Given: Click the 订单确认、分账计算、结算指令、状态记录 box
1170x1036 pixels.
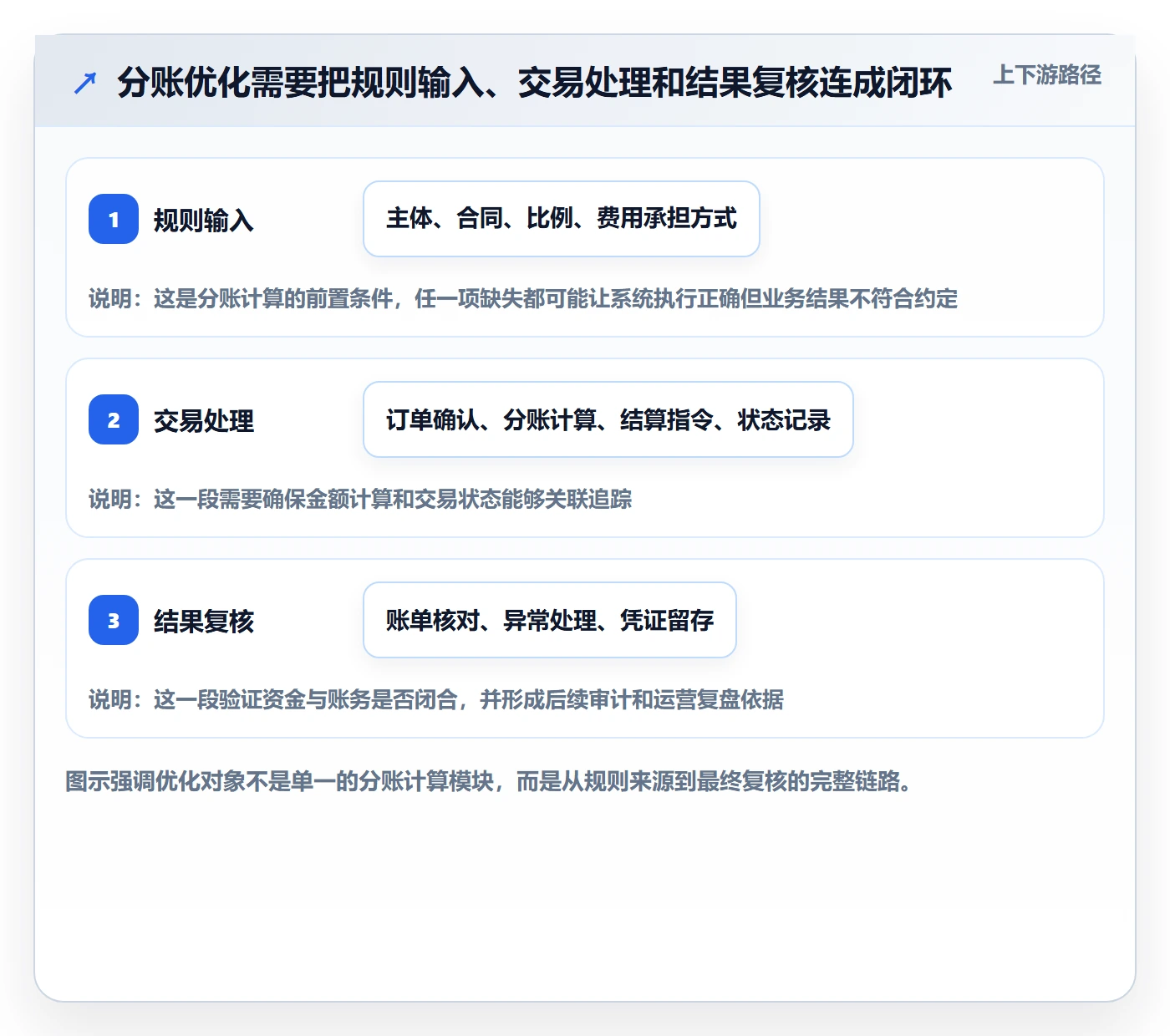Looking at the screenshot, I should coord(608,419).
